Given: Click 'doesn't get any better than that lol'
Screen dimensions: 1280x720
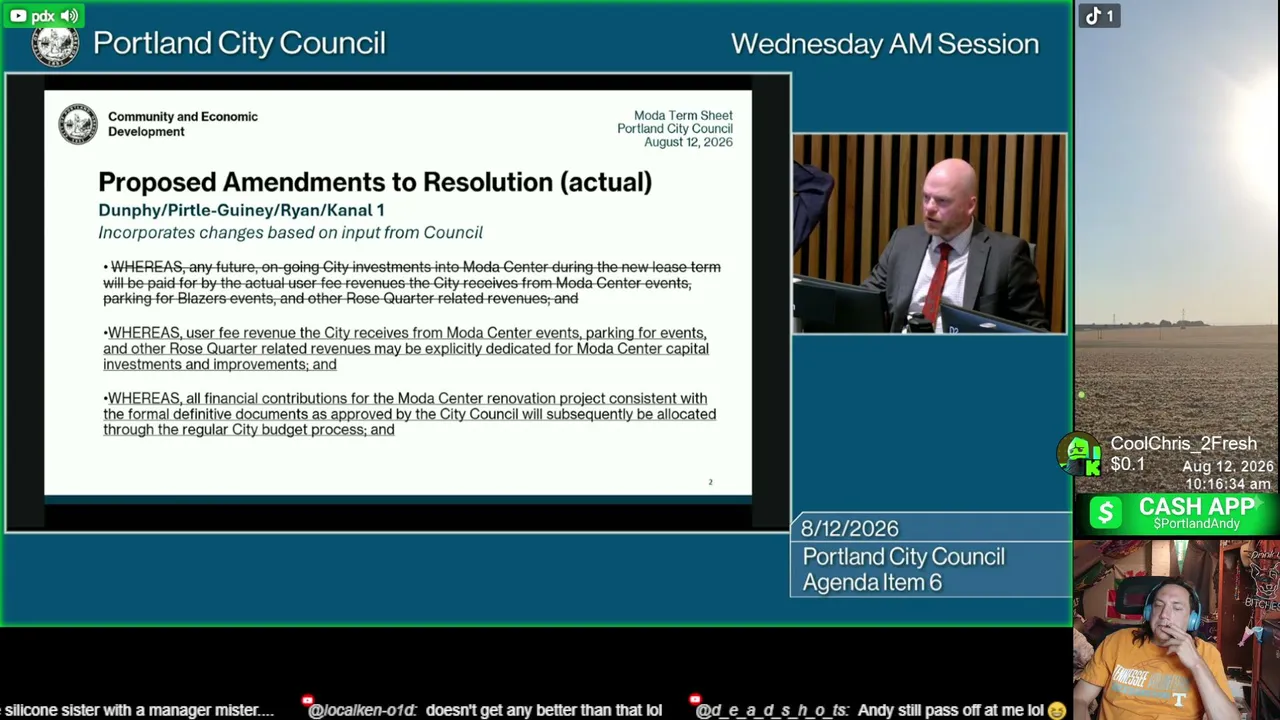Looking at the screenshot, I should click(x=544, y=711).
